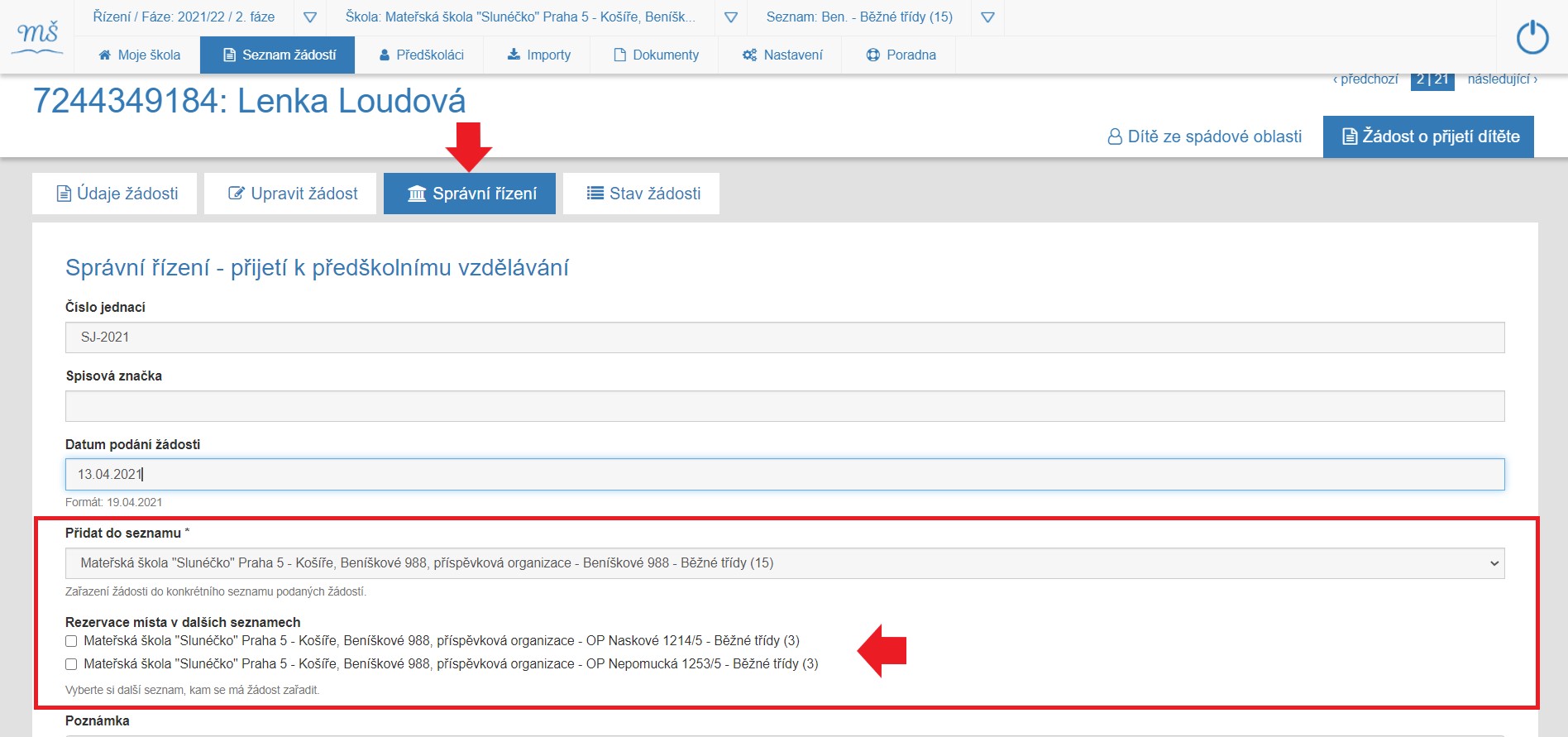Focus Datum podání žádosti field

[785, 474]
